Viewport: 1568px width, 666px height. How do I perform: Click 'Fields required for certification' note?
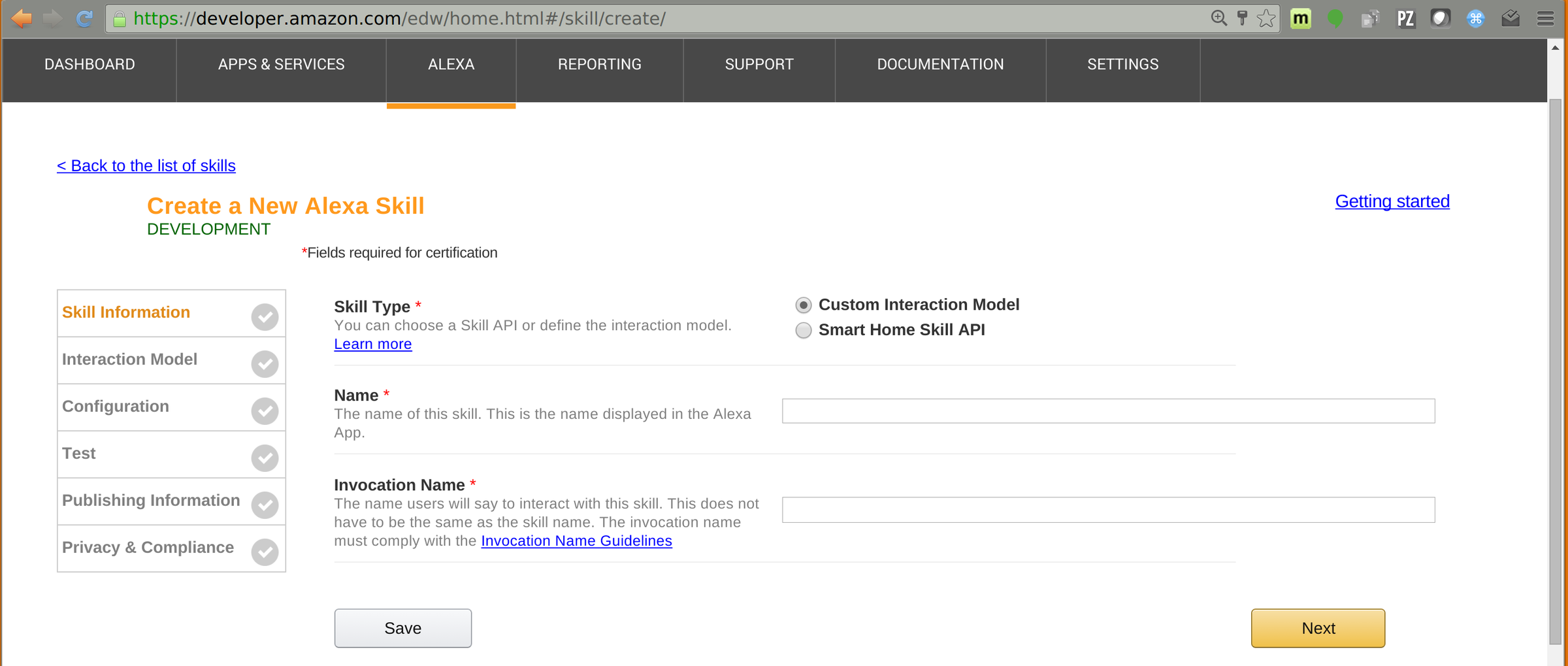coord(399,253)
